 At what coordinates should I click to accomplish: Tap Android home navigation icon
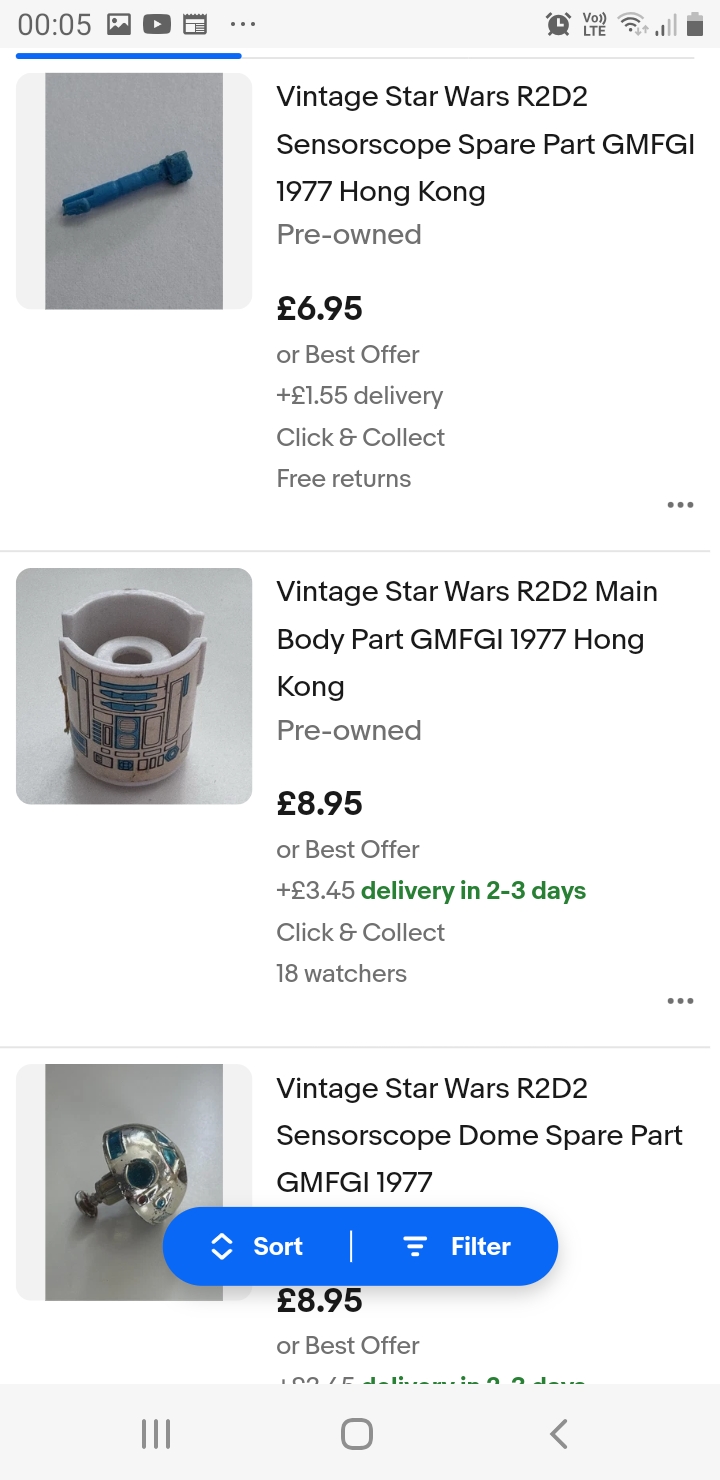click(x=357, y=1434)
